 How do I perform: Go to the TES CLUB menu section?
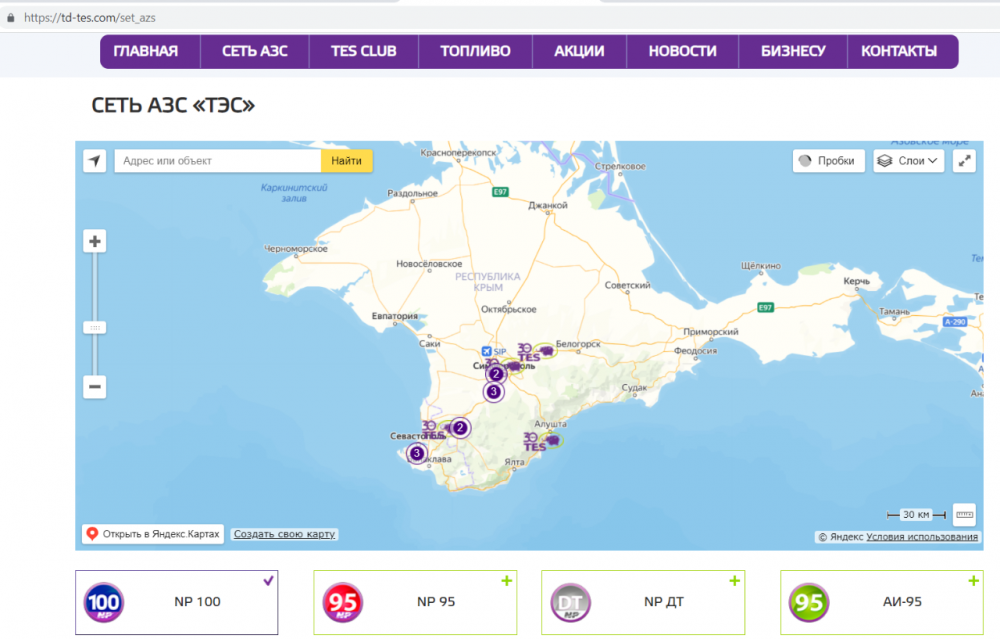tap(364, 52)
